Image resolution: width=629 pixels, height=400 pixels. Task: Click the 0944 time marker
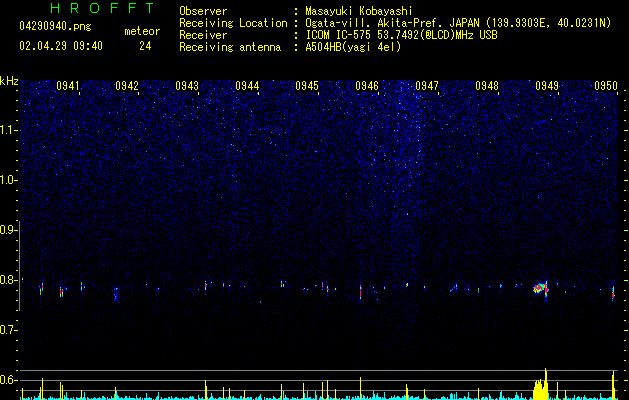247,86
